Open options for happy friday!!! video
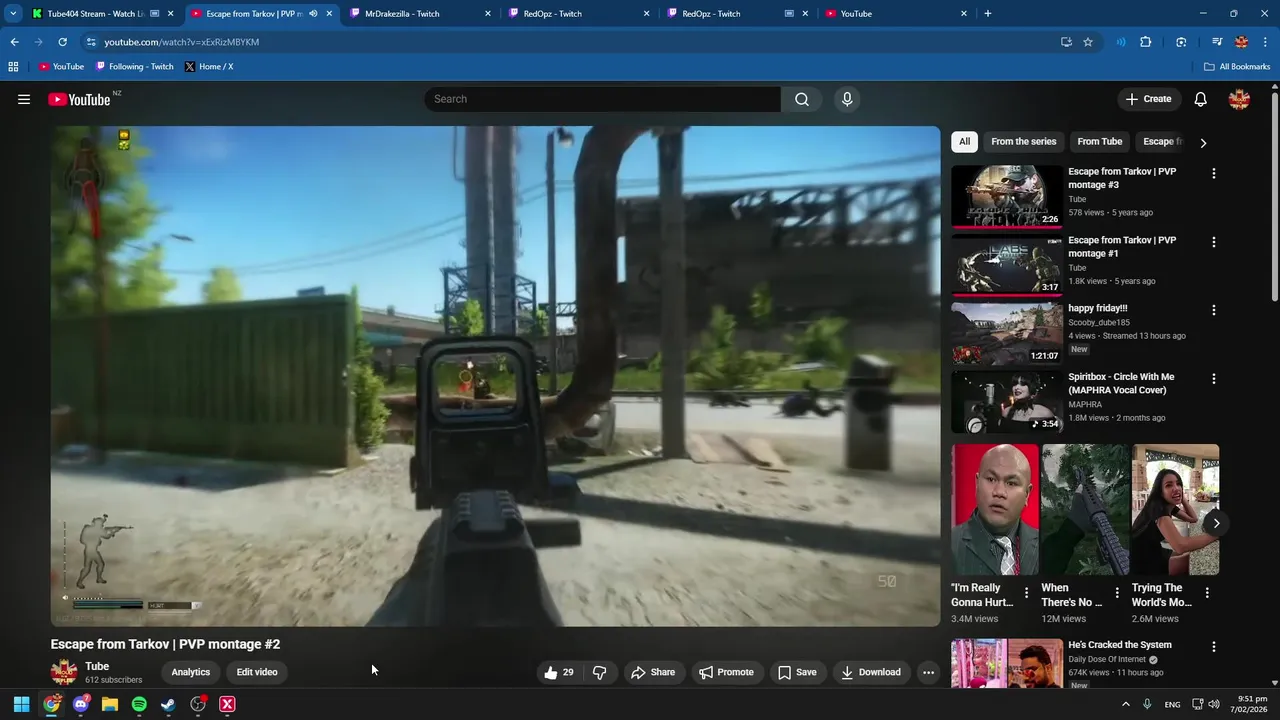 click(x=1214, y=310)
